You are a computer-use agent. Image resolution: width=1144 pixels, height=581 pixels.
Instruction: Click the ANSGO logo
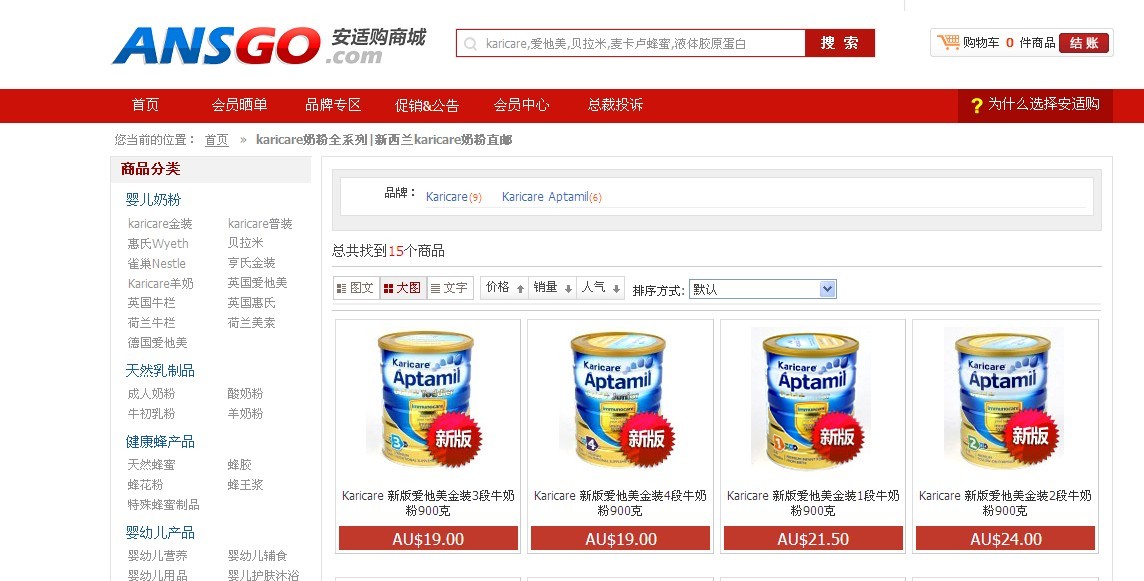pyautogui.click(x=268, y=46)
